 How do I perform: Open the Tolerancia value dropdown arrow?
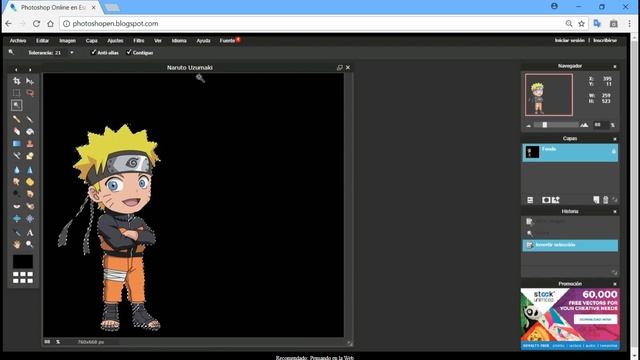72,53
